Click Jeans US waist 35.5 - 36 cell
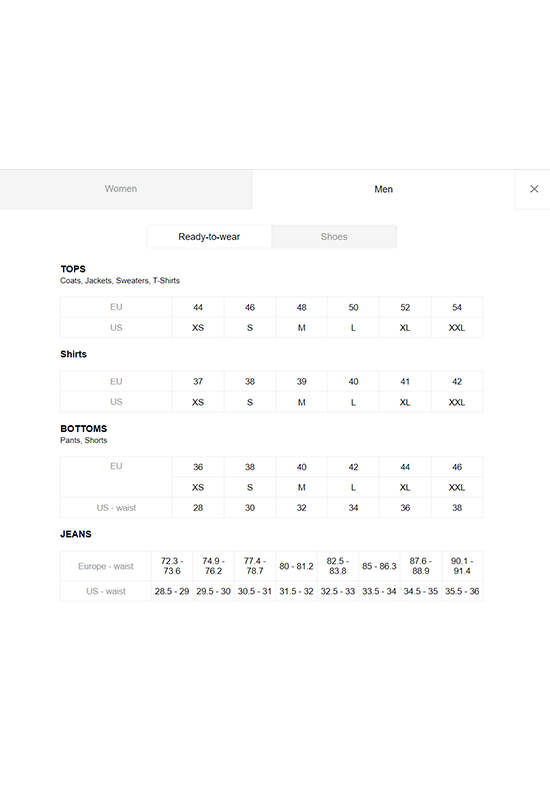 point(462,591)
